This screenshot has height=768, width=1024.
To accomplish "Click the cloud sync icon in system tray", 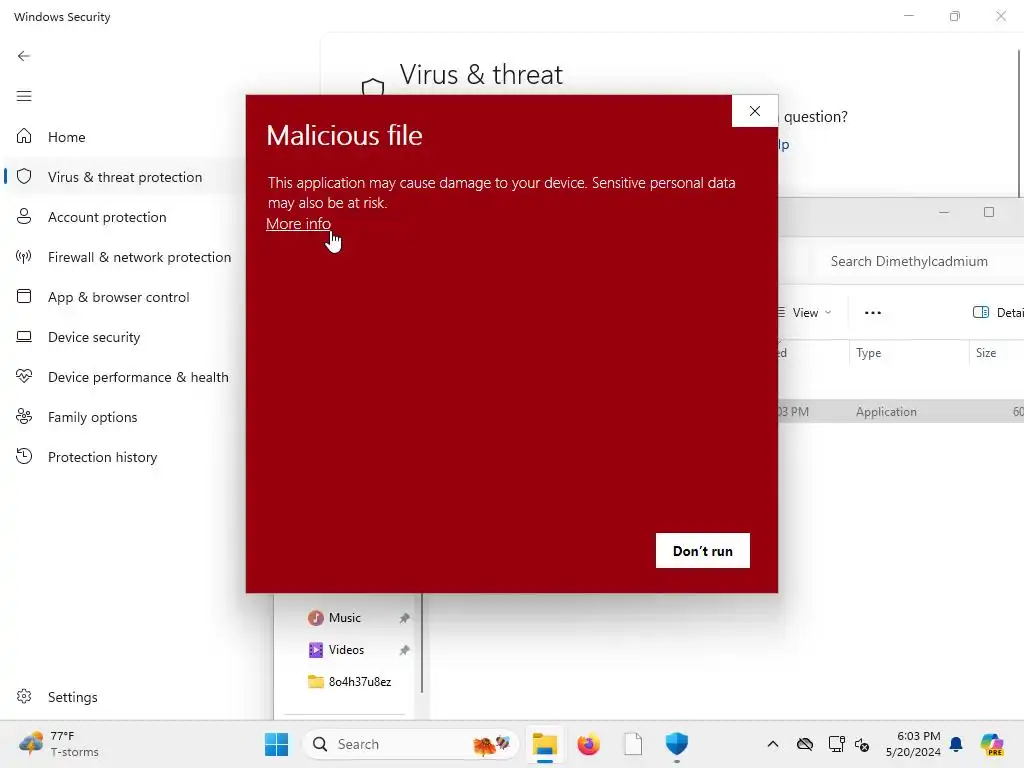I will [x=805, y=744].
